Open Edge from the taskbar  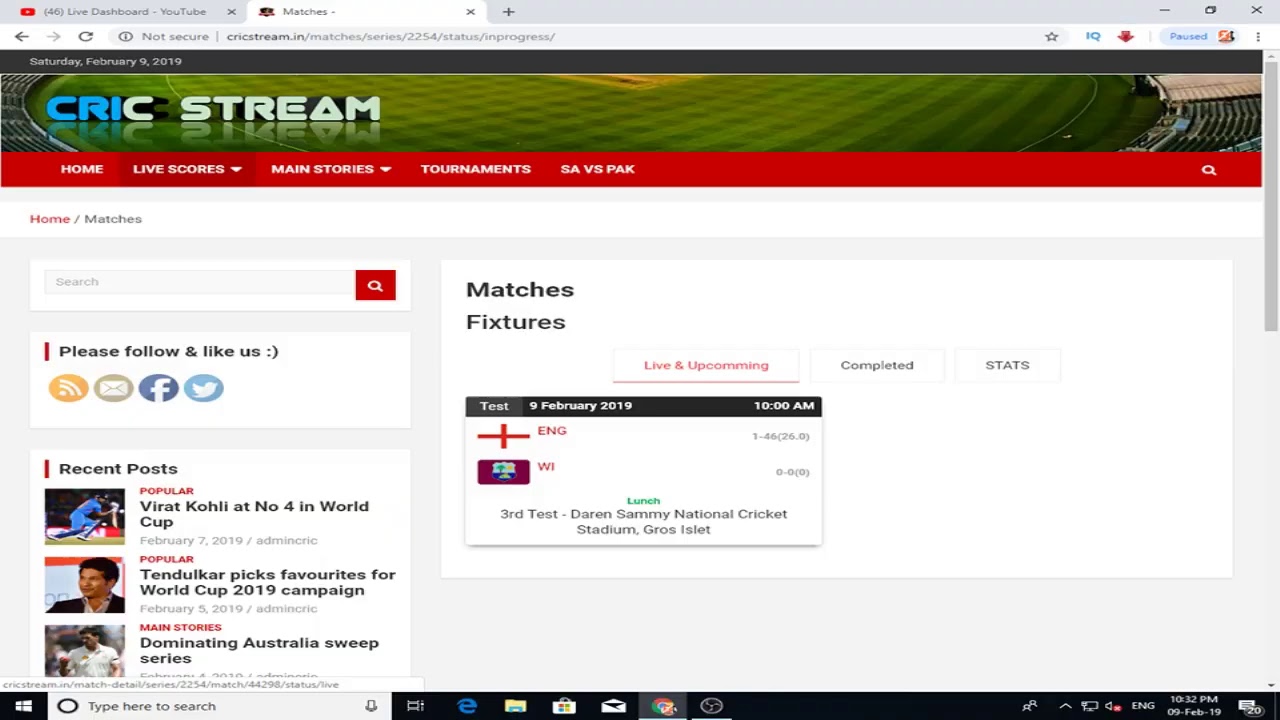[467, 706]
